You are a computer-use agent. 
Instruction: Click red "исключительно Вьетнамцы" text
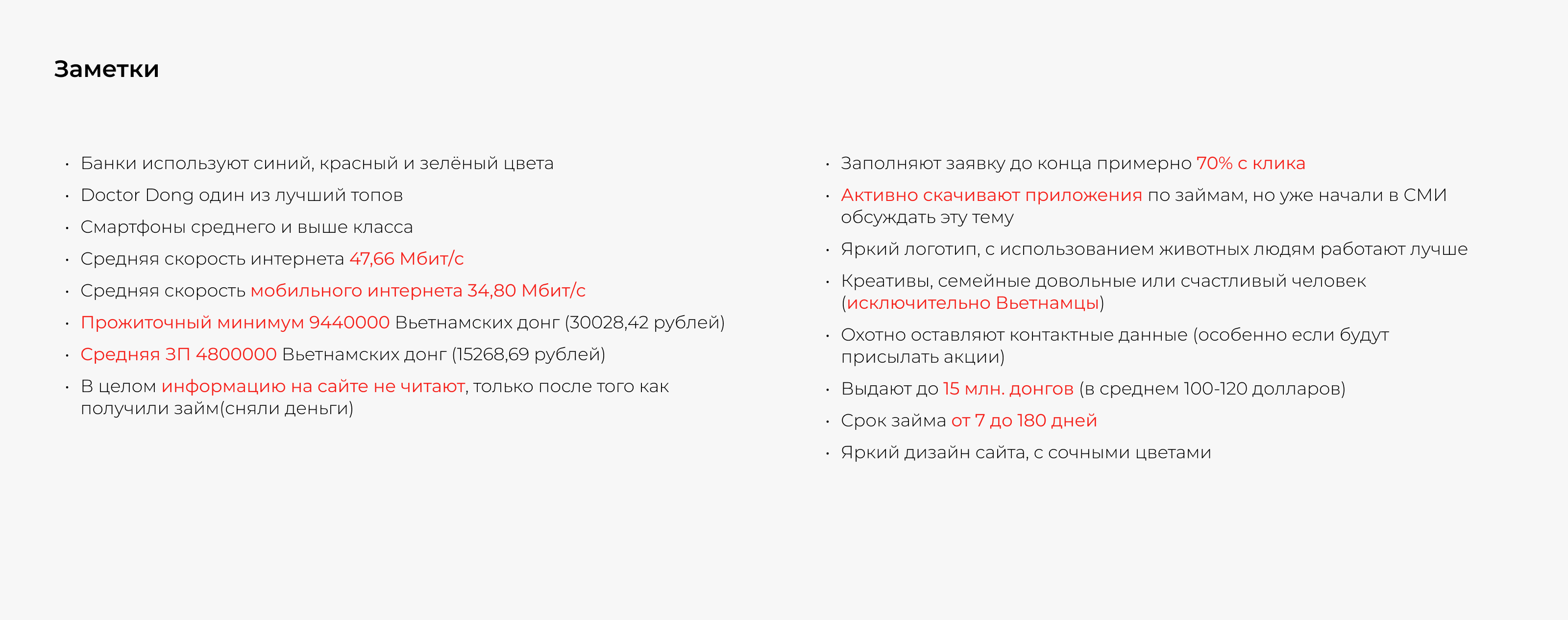[x=972, y=303]
